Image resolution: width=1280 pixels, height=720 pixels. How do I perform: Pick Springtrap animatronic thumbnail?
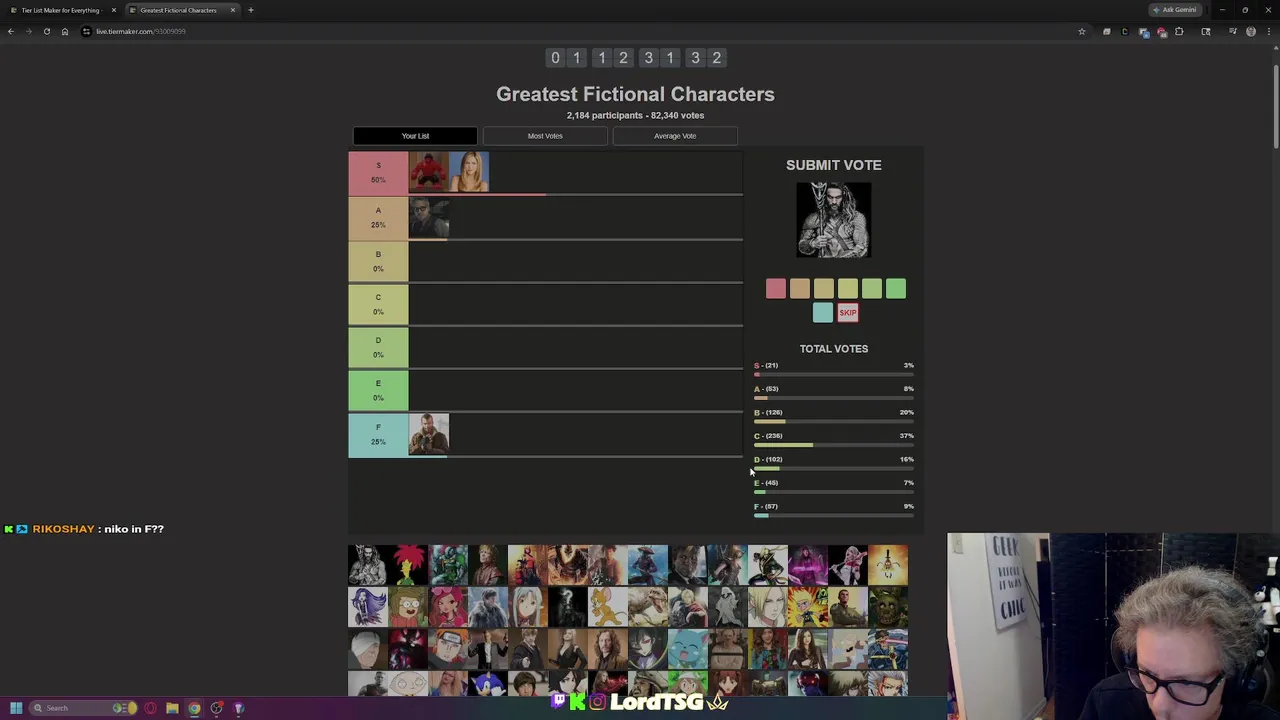coord(888,606)
